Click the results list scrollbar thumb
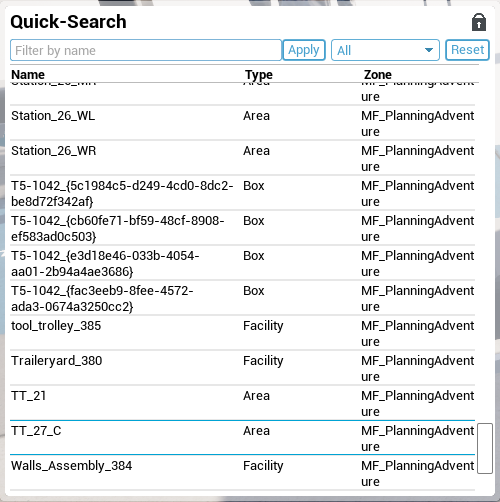Image resolution: width=500 pixels, height=502 pixels. click(x=485, y=448)
